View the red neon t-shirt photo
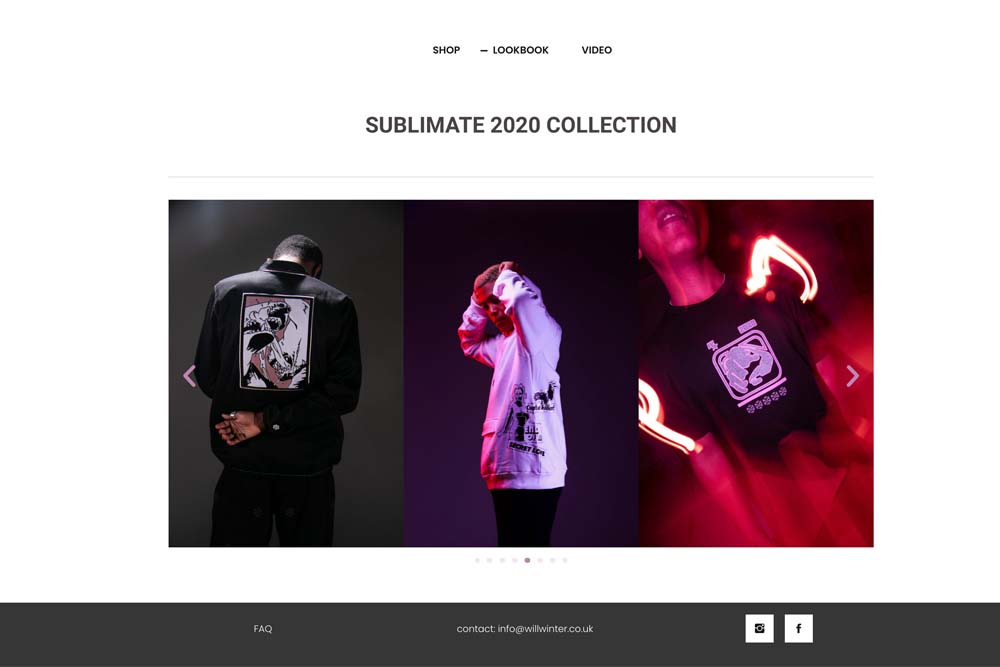Image resolution: width=1000 pixels, height=667 pixels. click(756, 373)
